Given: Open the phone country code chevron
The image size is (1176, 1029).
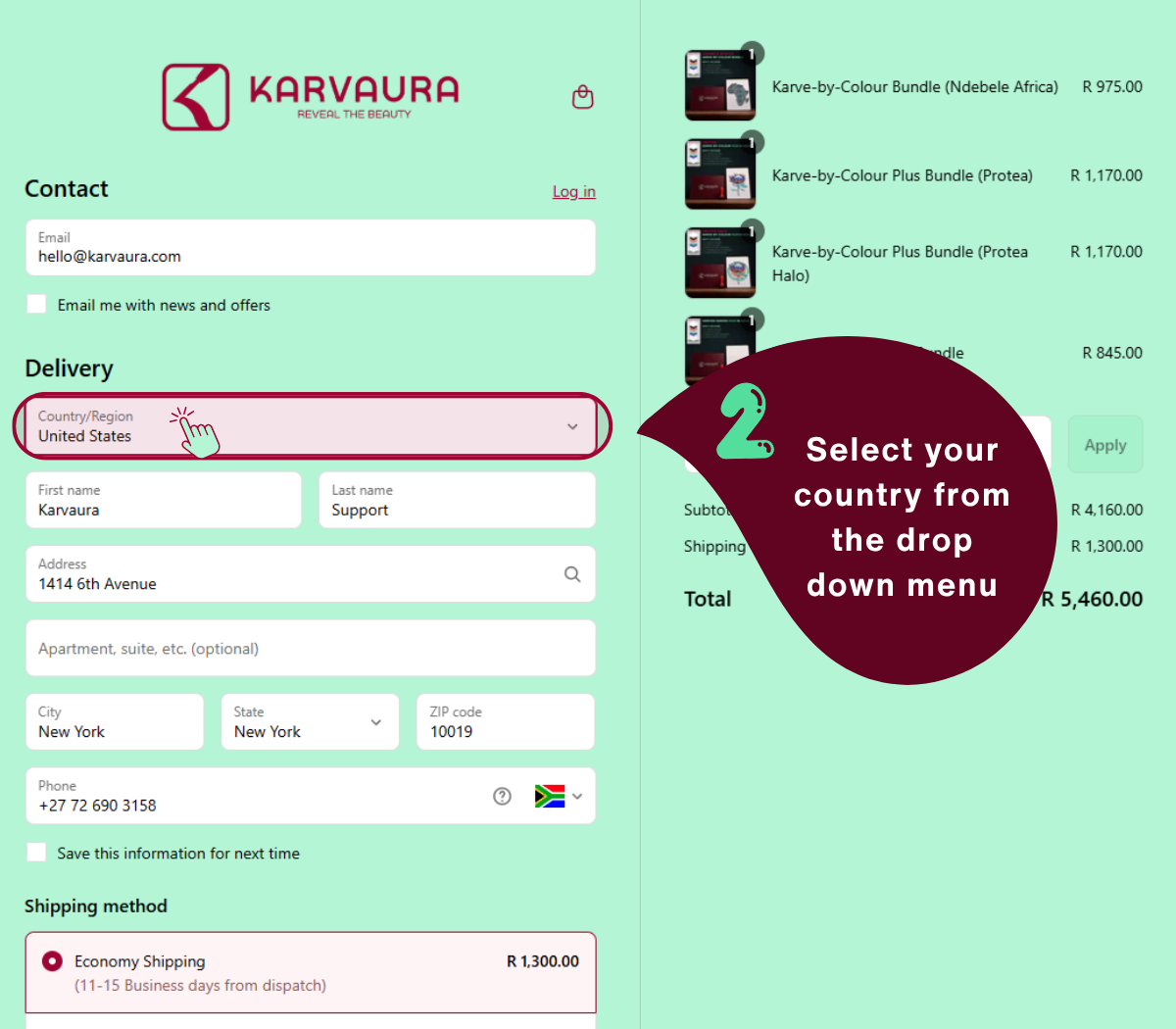Looking at the screenshot, I should click(x=577, y=796).
